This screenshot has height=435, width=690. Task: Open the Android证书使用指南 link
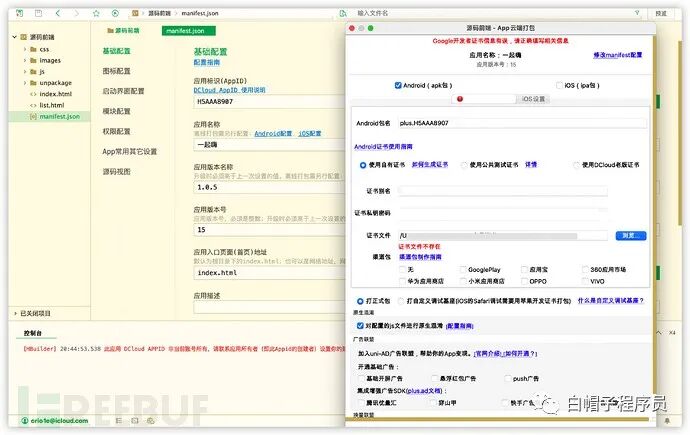point(383,146)
